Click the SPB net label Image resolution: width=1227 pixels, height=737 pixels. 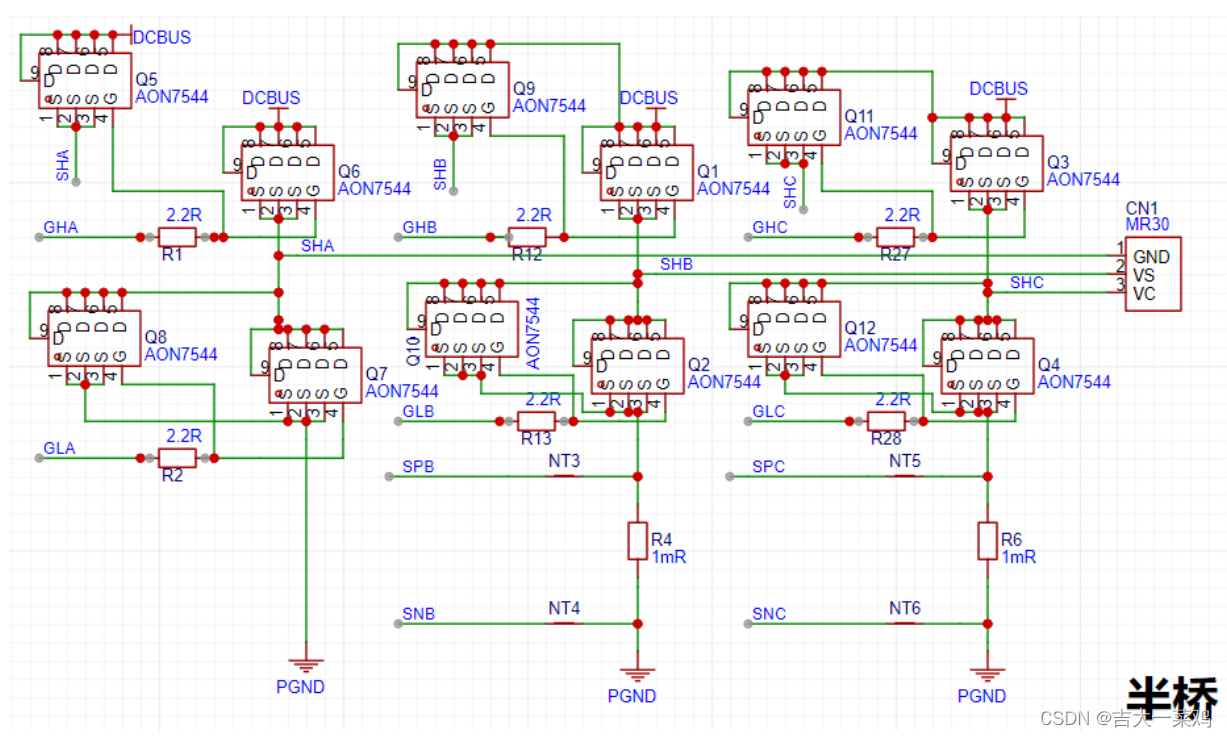418,467
